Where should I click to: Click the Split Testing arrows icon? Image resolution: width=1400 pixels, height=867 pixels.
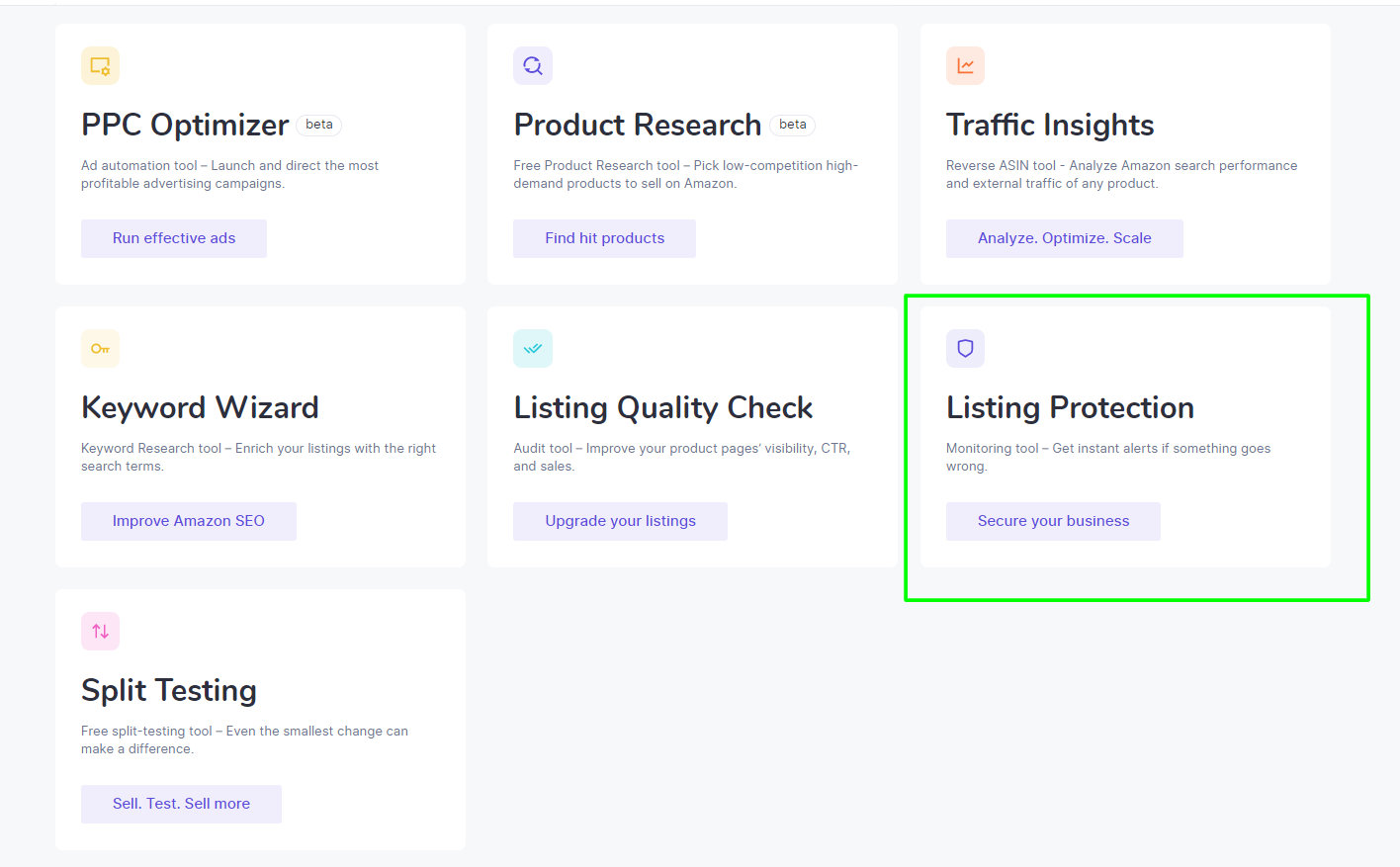pyautogui.click(x=100, y=631)
